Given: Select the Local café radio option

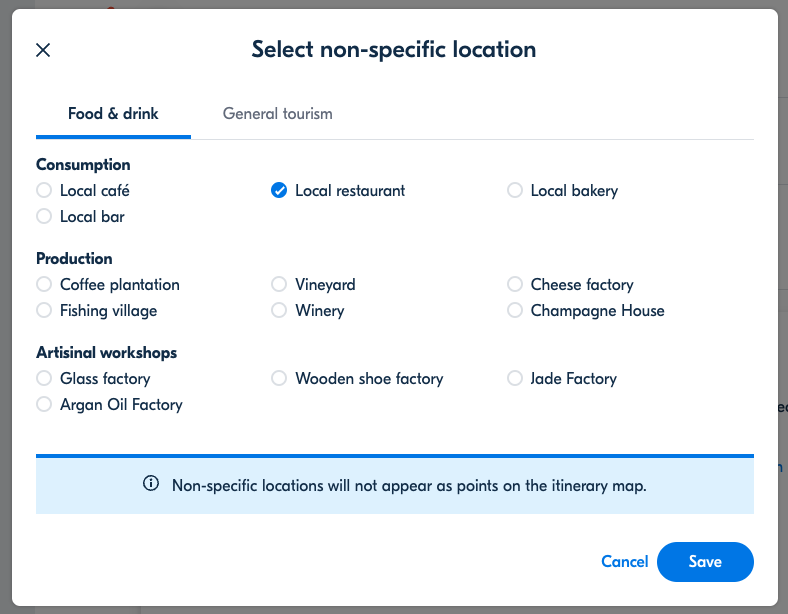Looking at the screenshot, I should pos(44,190).
